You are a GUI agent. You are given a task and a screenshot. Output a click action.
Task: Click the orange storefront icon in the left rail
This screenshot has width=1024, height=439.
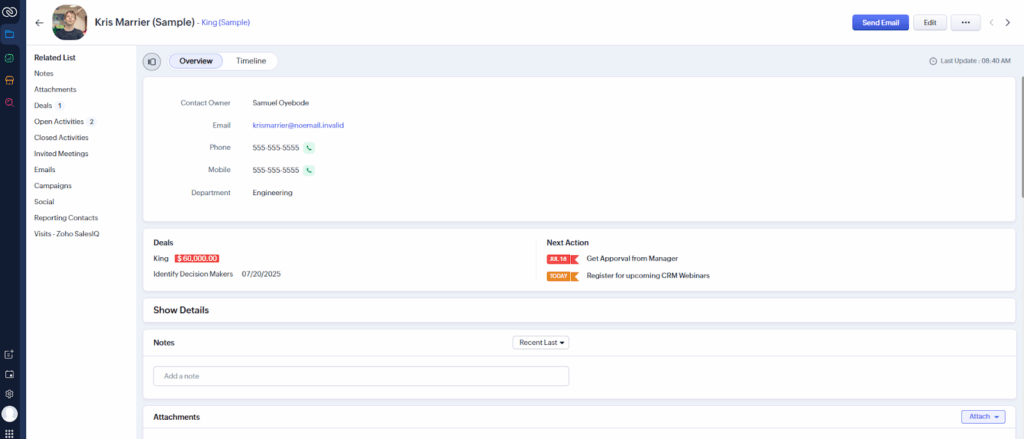click(9, 80)
